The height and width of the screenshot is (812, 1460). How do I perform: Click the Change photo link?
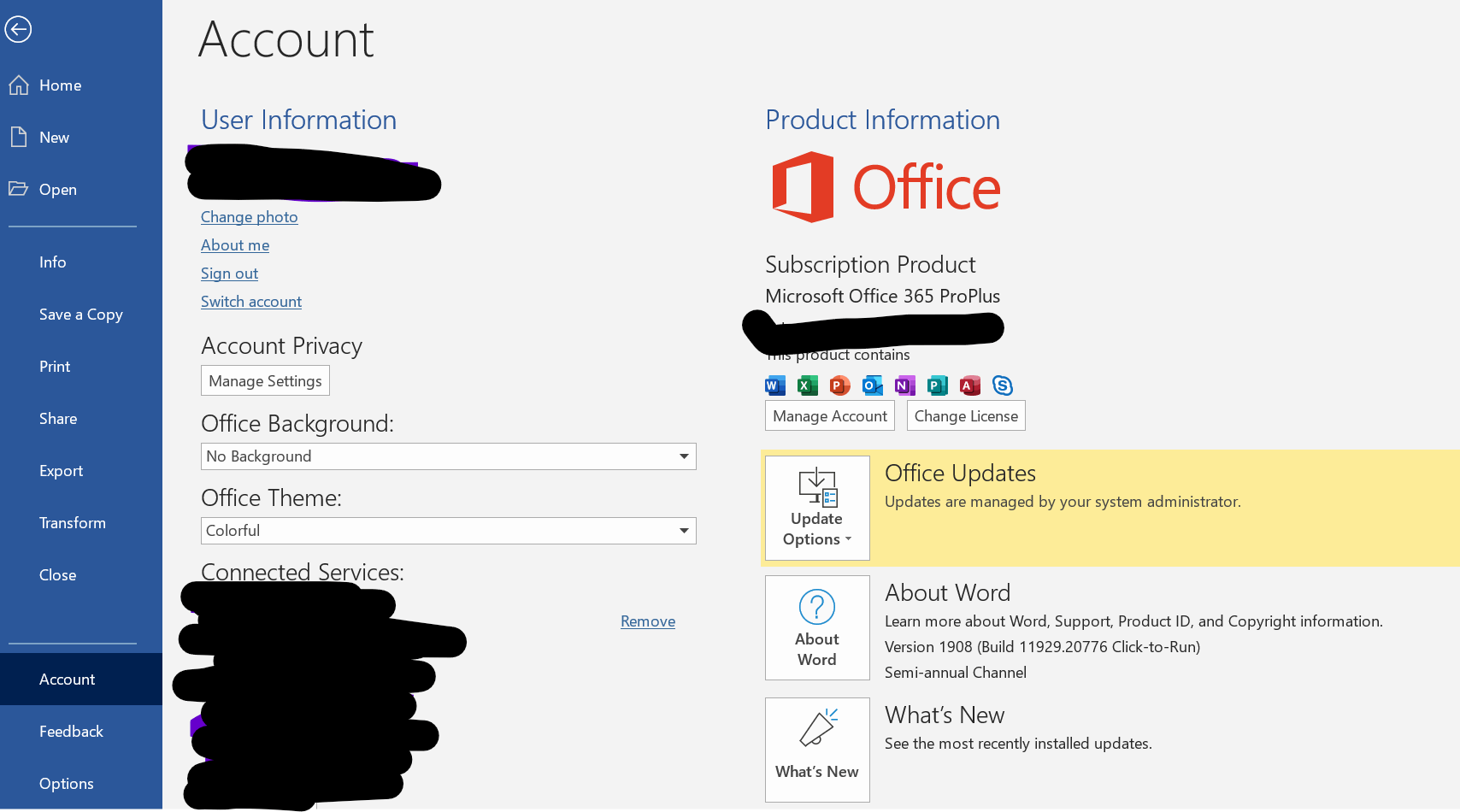point(250,217)
